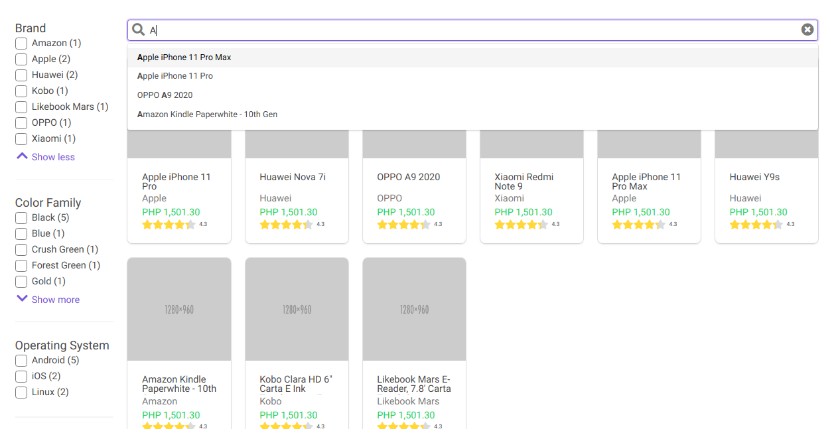Collapse brands with Show less
Image resolution: width=831 pixels, height=442 pixels.
tap(46, 157)
